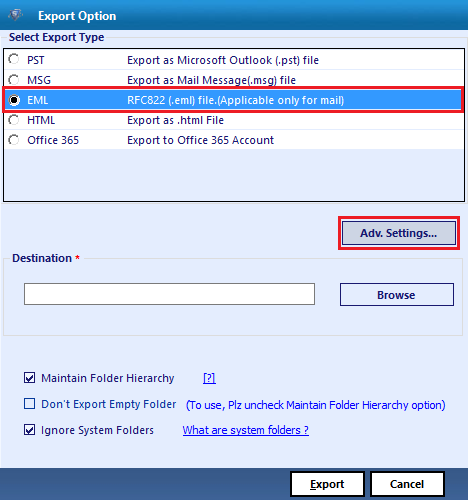Open the [?] help link for folder hierarchy
This screenshot has width=468, height=500.
[209, 378]
